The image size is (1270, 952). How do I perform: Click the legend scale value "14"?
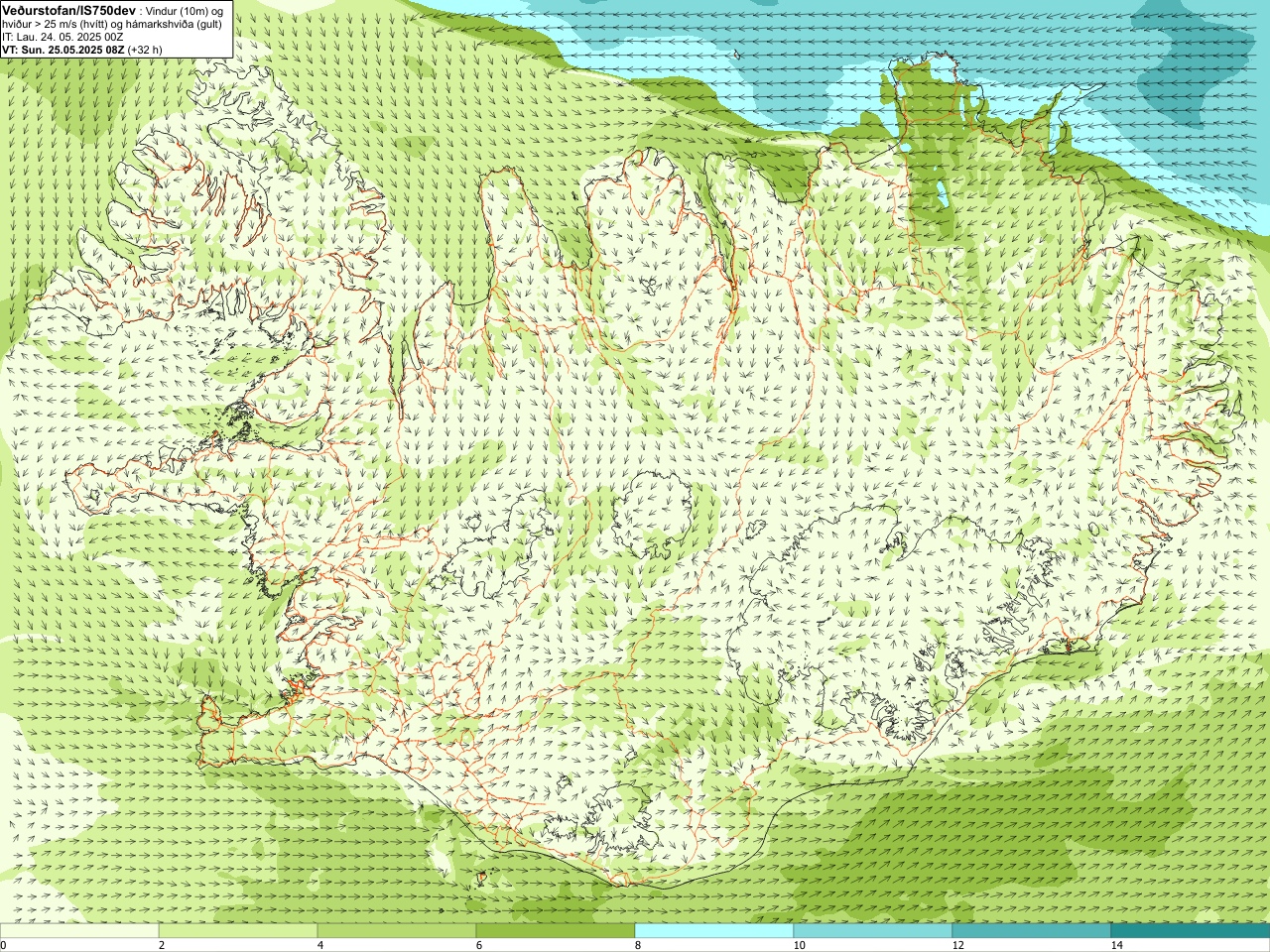click(1116, 945)
